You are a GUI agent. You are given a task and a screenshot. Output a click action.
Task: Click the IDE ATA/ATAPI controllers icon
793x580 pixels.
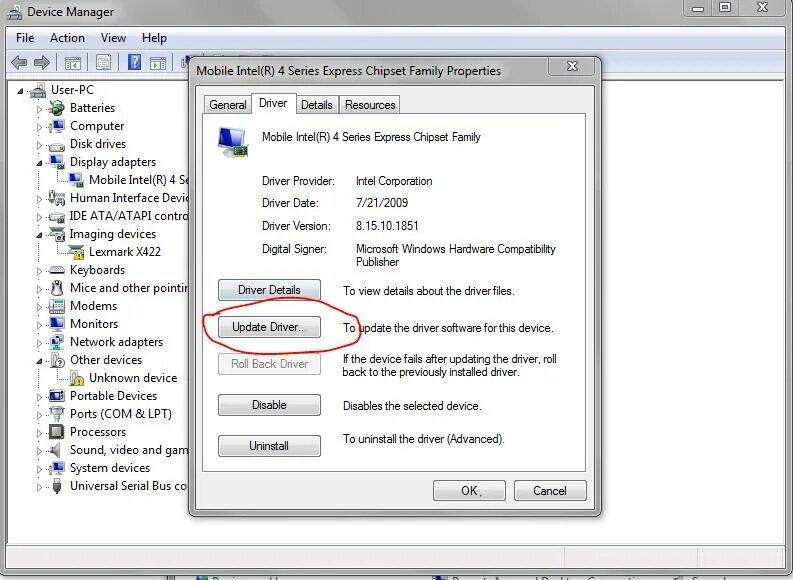57,217
